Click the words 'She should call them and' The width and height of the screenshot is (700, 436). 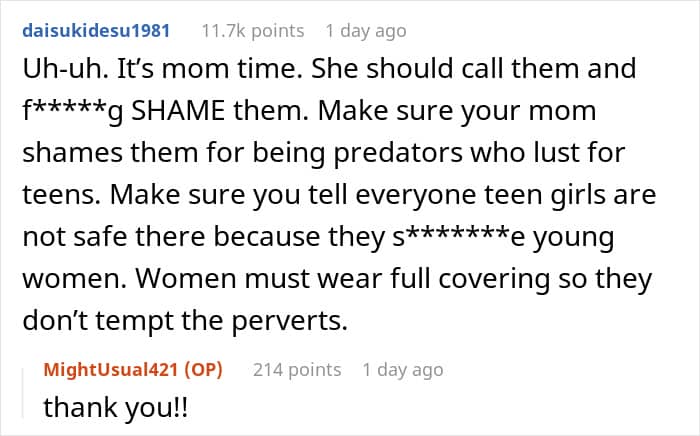click(474, 69)
